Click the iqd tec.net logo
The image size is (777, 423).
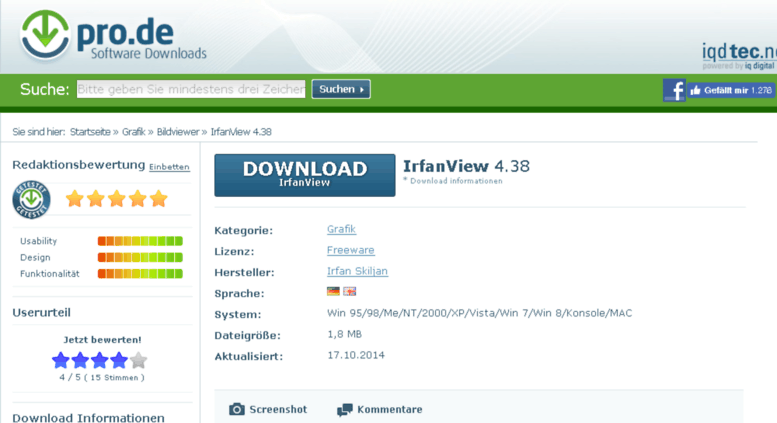tap(739, 54)
